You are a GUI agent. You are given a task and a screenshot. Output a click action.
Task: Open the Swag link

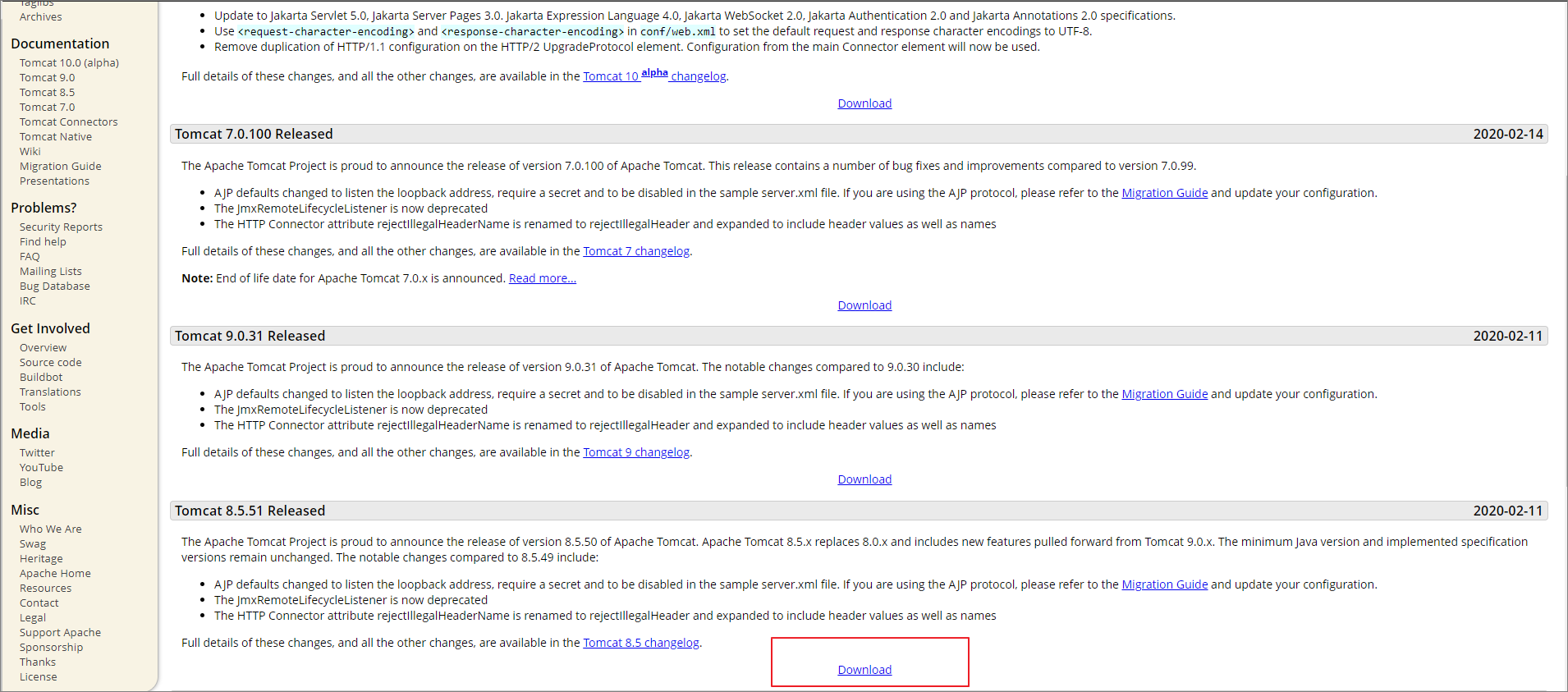(33, 543)
